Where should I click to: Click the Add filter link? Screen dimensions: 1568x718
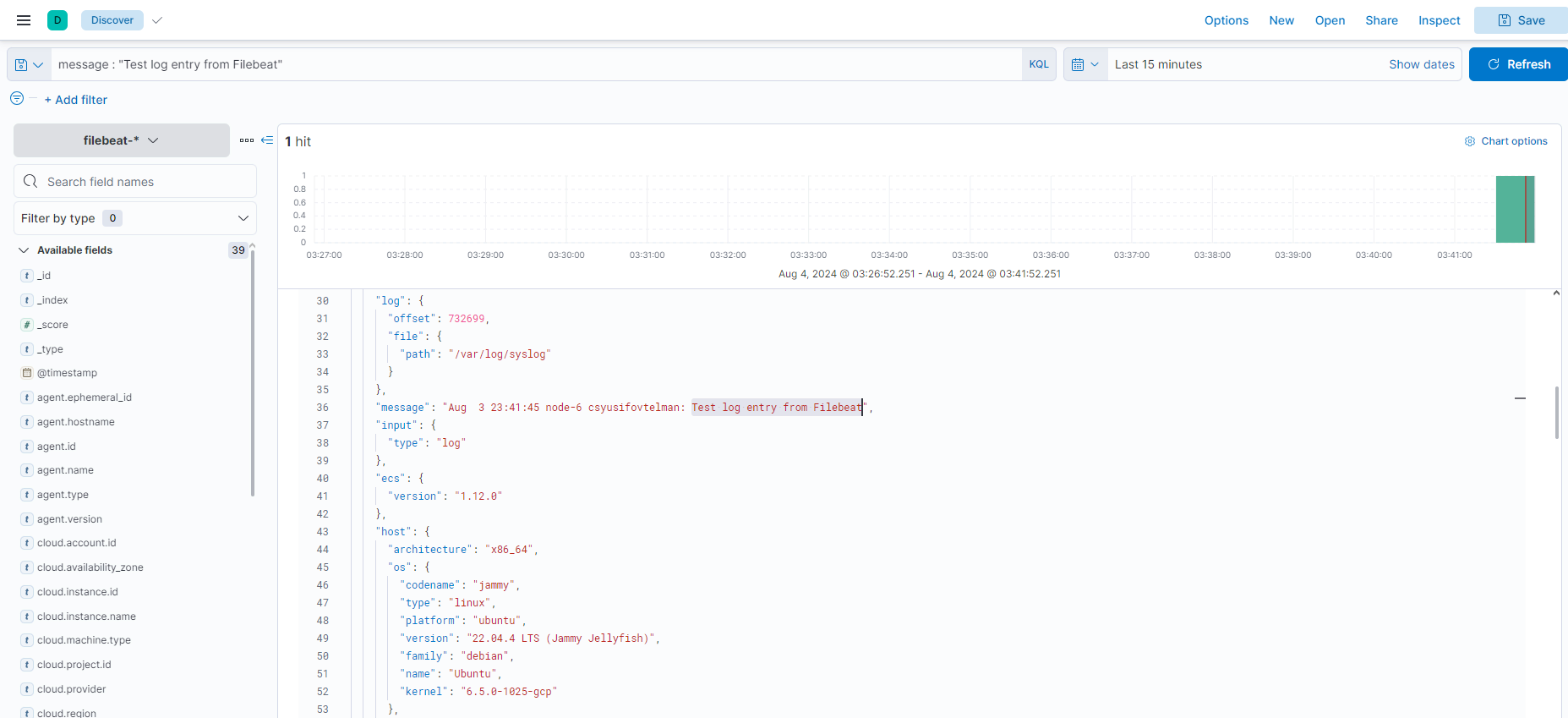76,100
